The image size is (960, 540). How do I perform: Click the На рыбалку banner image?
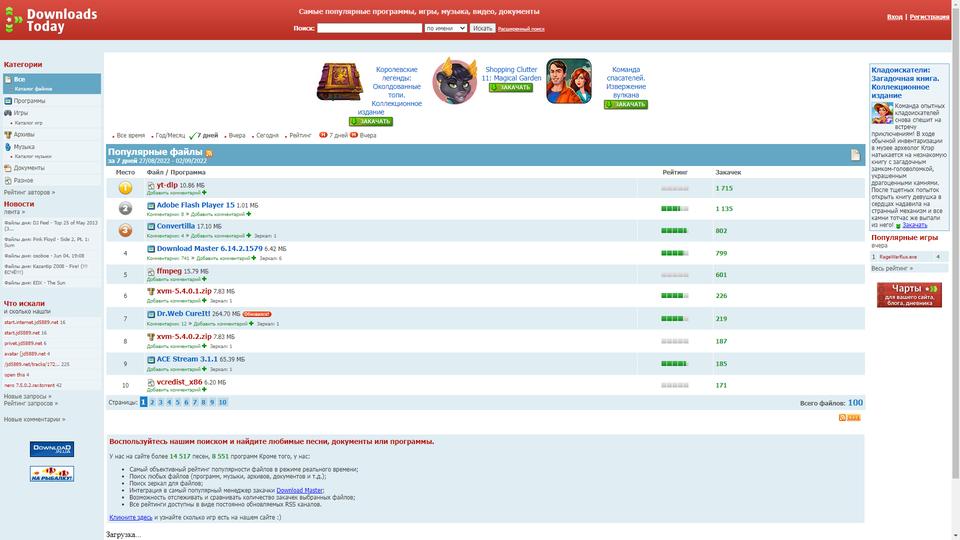pyautogui.click(x=52, y=473)
